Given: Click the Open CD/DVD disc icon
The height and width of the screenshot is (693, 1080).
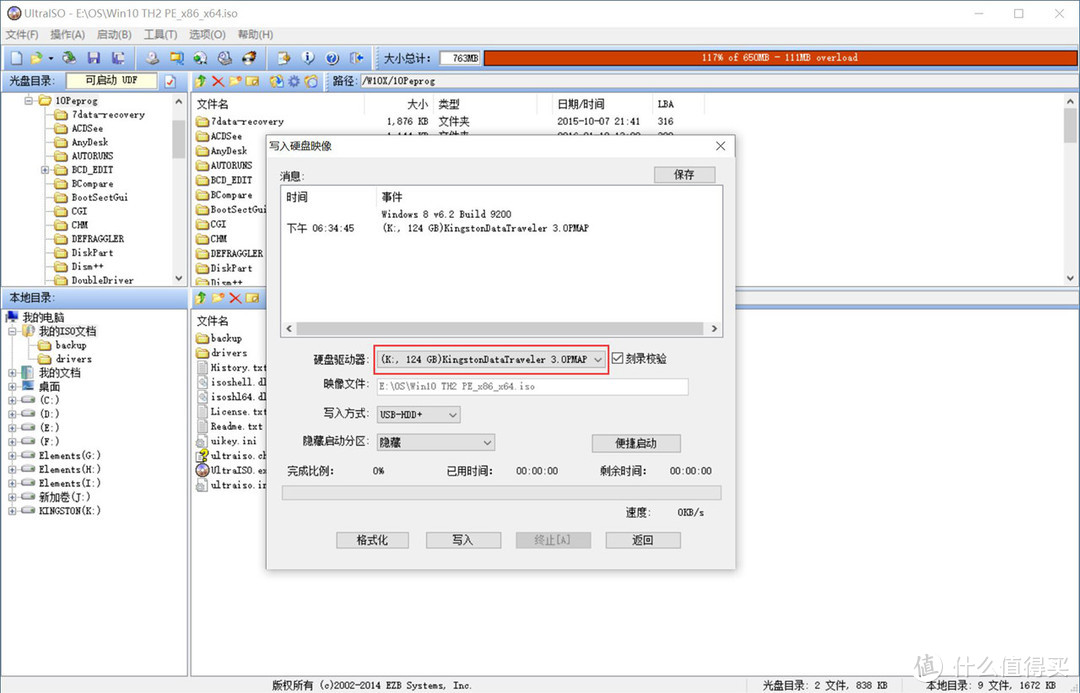Looking at the screenshot, I should [x=69, y=58].
